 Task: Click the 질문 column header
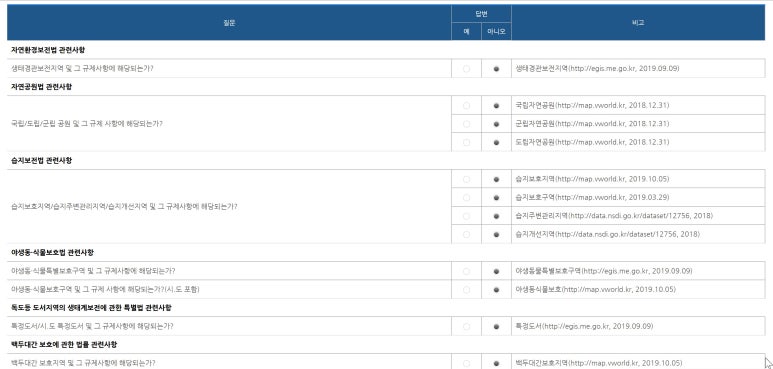(229, 23)
